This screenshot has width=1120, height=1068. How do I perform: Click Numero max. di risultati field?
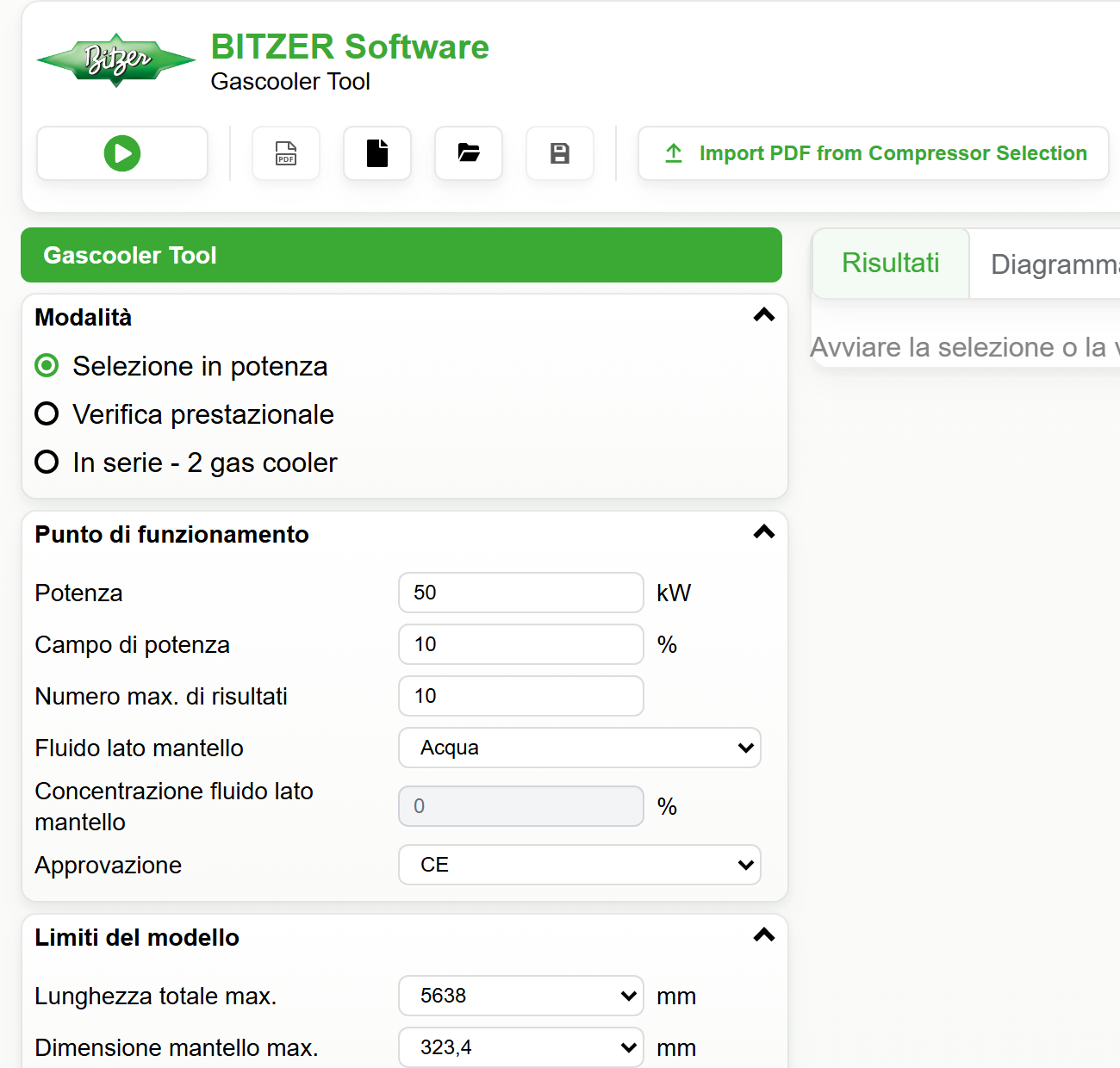[x=521, y=696]
